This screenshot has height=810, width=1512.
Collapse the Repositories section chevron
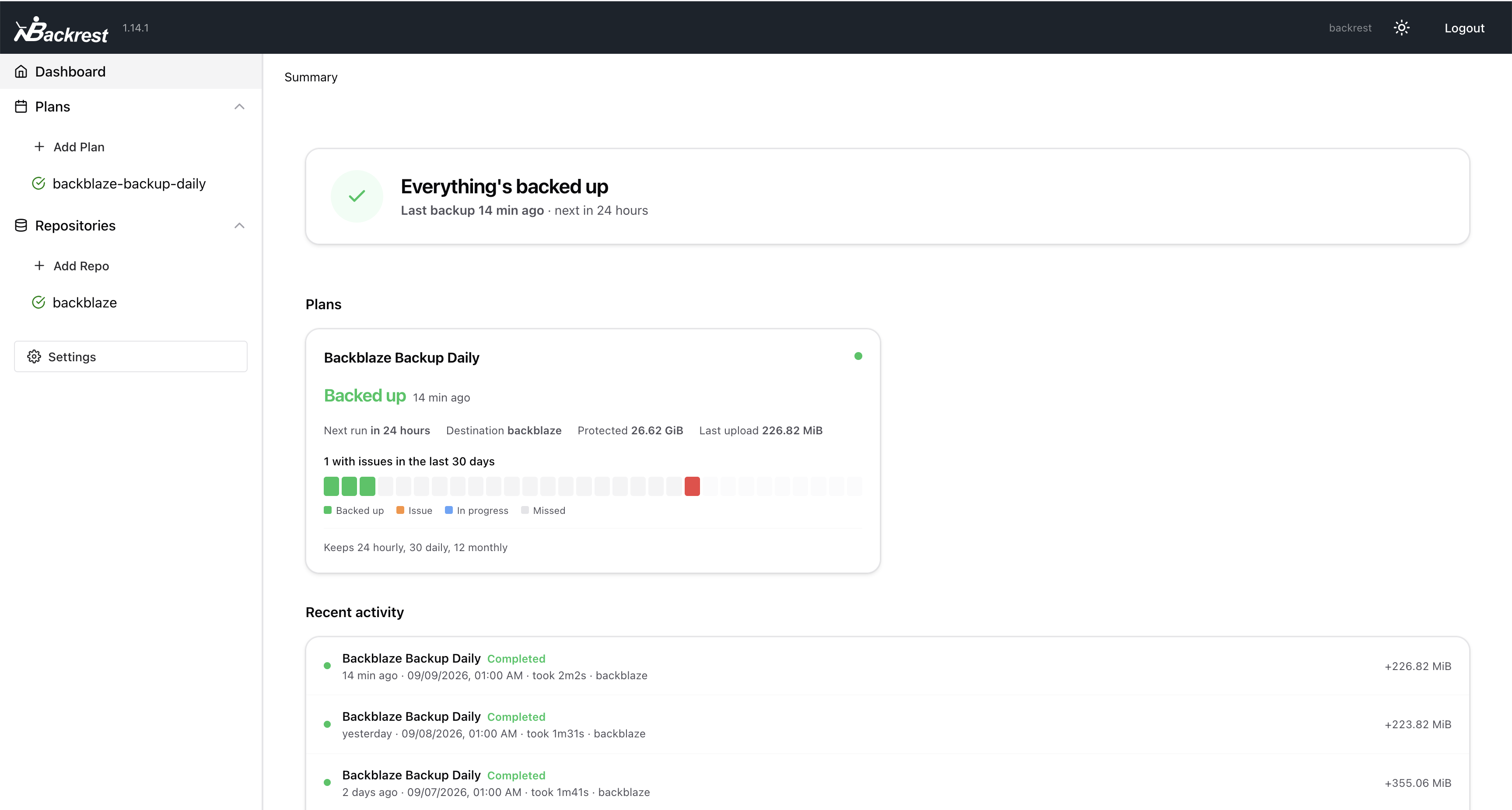[x=239, y=225]
